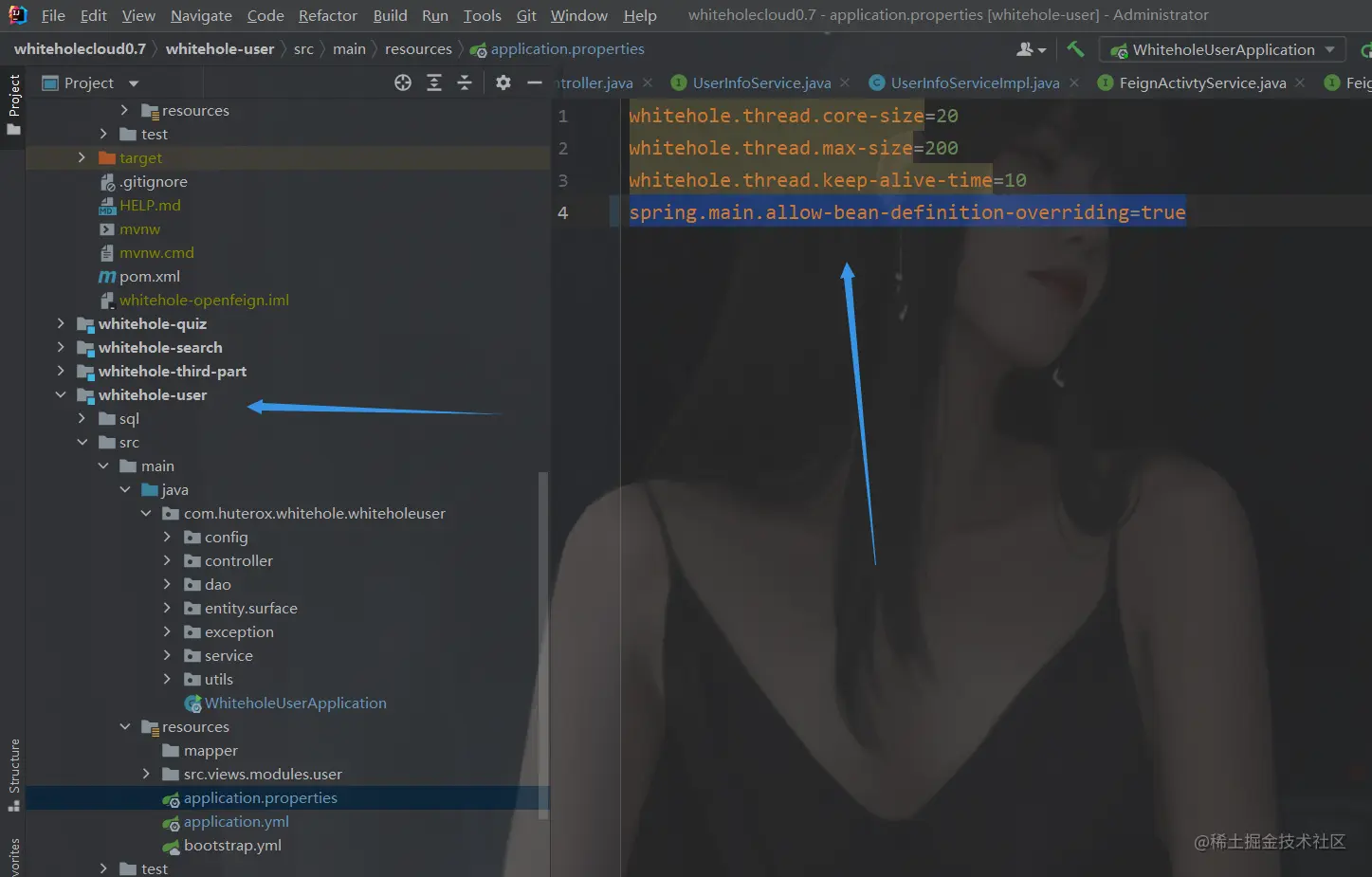Image resolution: width=1372 pixels, height=877 pixels.
Task: Click the locate/select opened file icon
Action: point(403,82)
